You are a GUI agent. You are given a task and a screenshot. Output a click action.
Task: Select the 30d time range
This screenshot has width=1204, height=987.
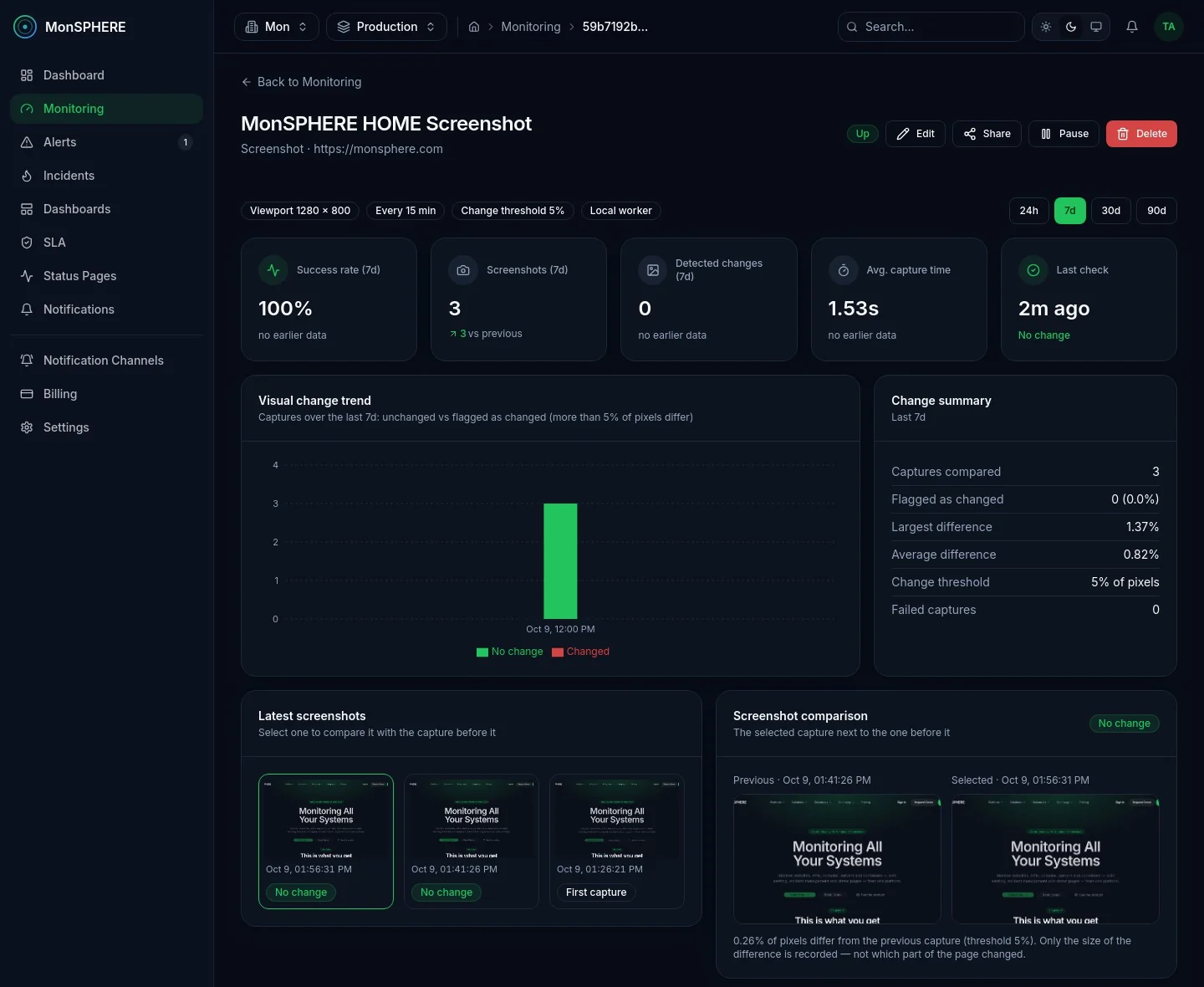click(x=1111, y=211)
